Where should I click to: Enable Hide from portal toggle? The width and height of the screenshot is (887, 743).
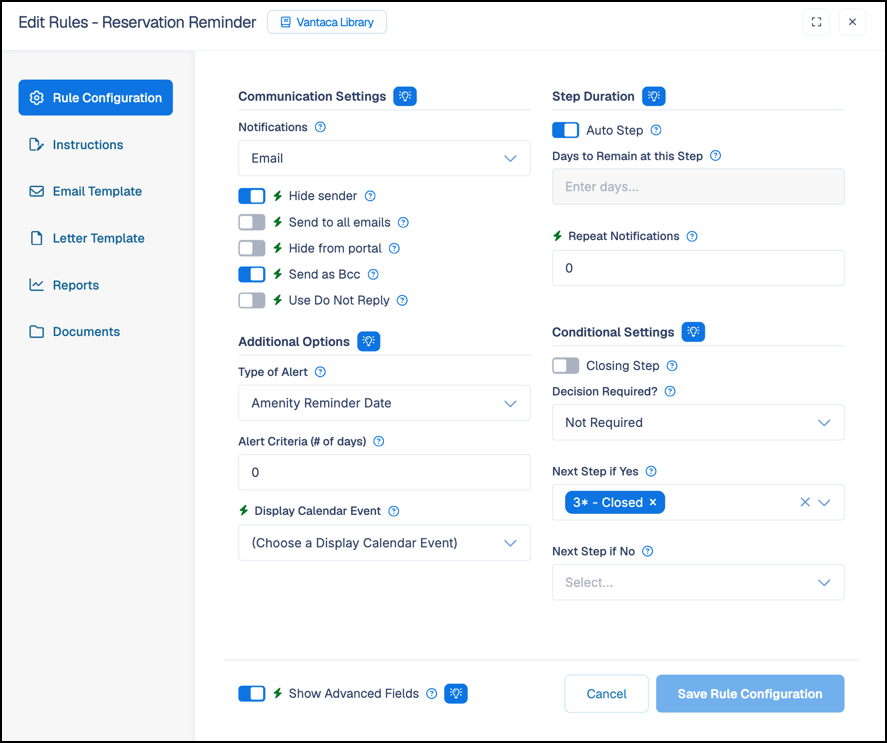click(x=252, y=248)
